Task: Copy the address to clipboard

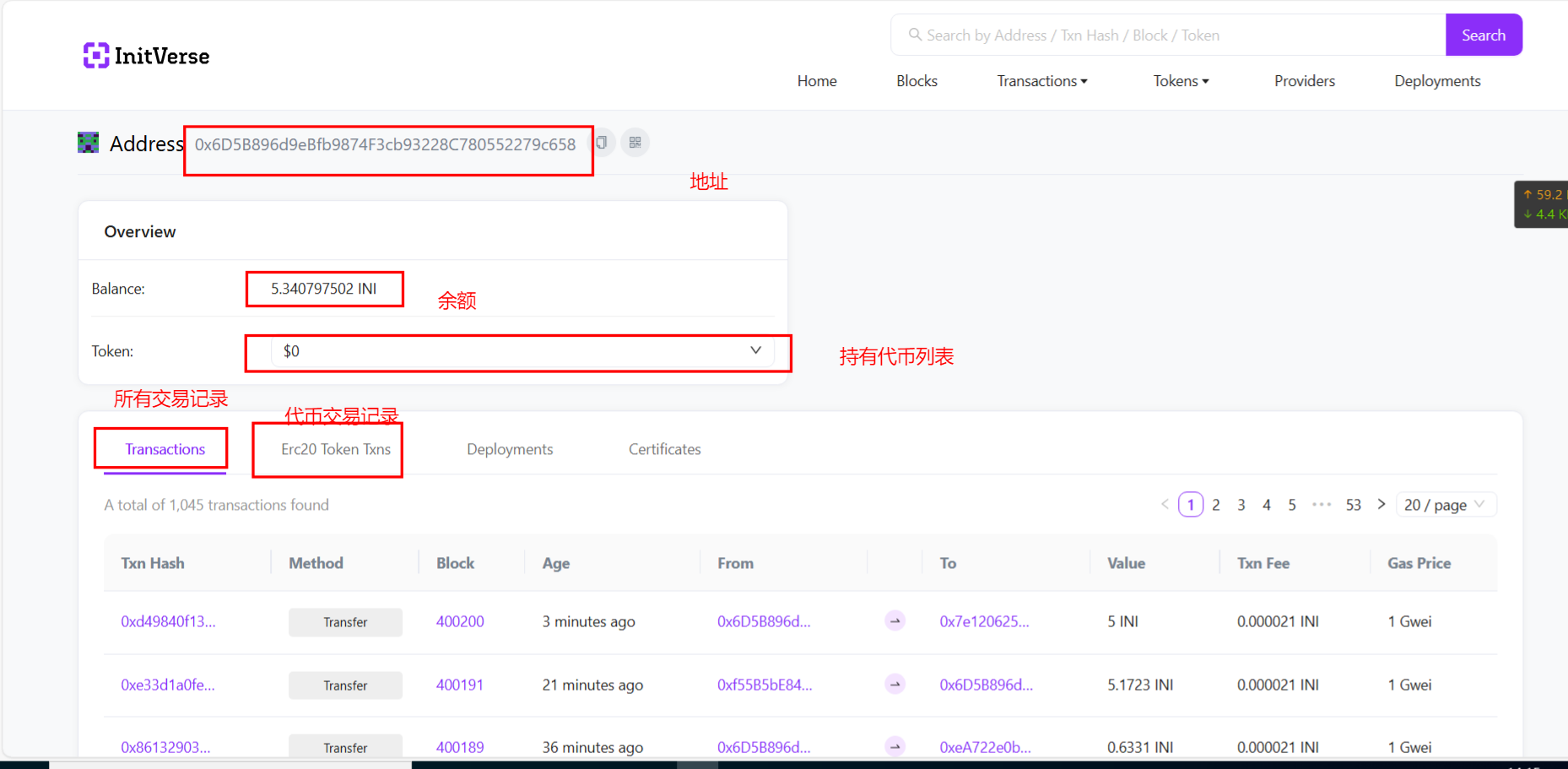Action: pos(602,143)
